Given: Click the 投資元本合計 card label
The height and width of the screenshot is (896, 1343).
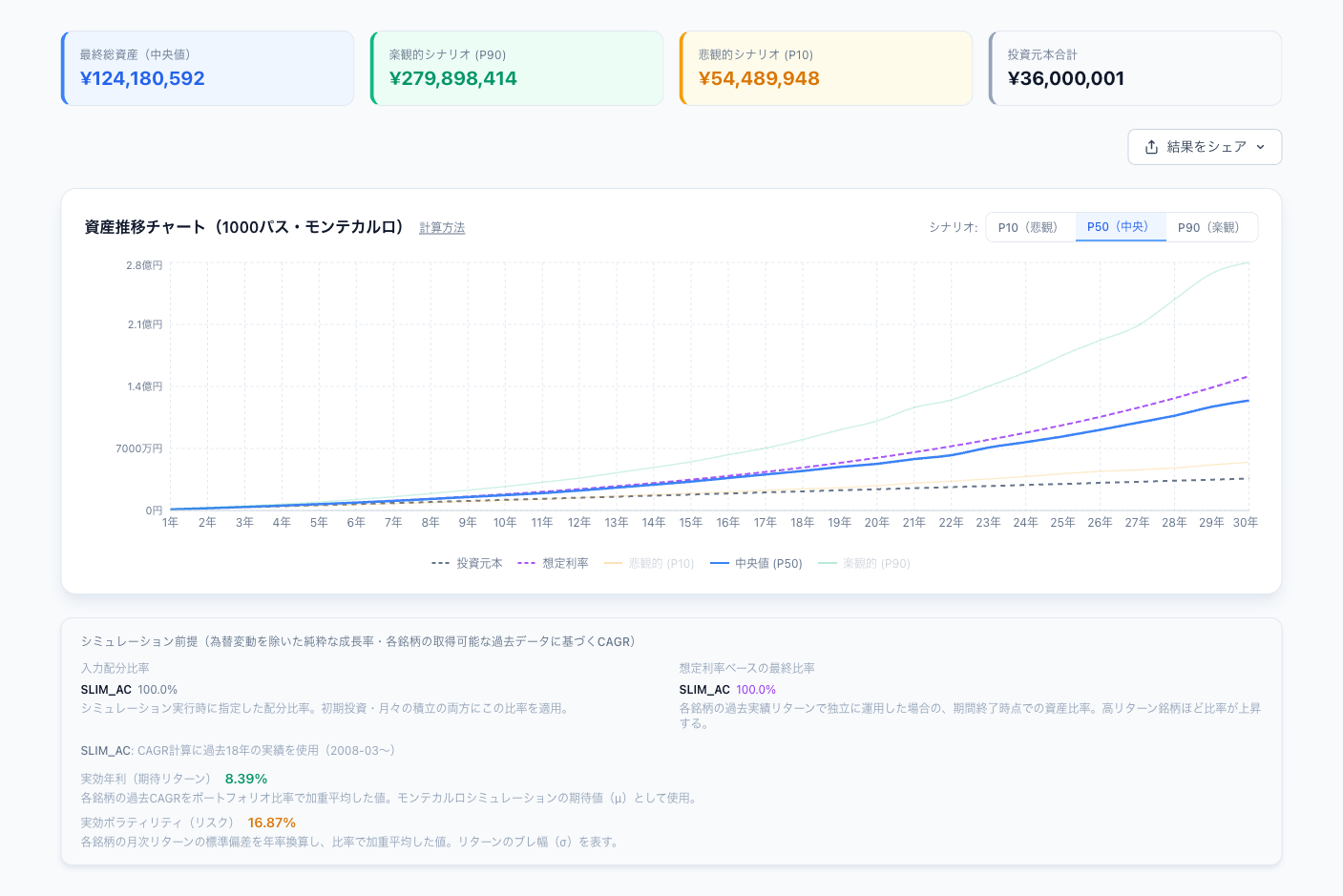Looking at the screenshot, I should click(x=1042, y=54).
